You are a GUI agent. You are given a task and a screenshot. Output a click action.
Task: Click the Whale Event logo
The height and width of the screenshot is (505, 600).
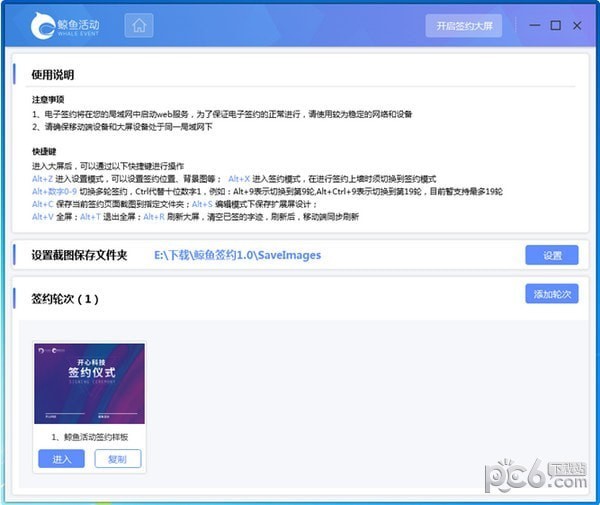(x=65, y=26)
